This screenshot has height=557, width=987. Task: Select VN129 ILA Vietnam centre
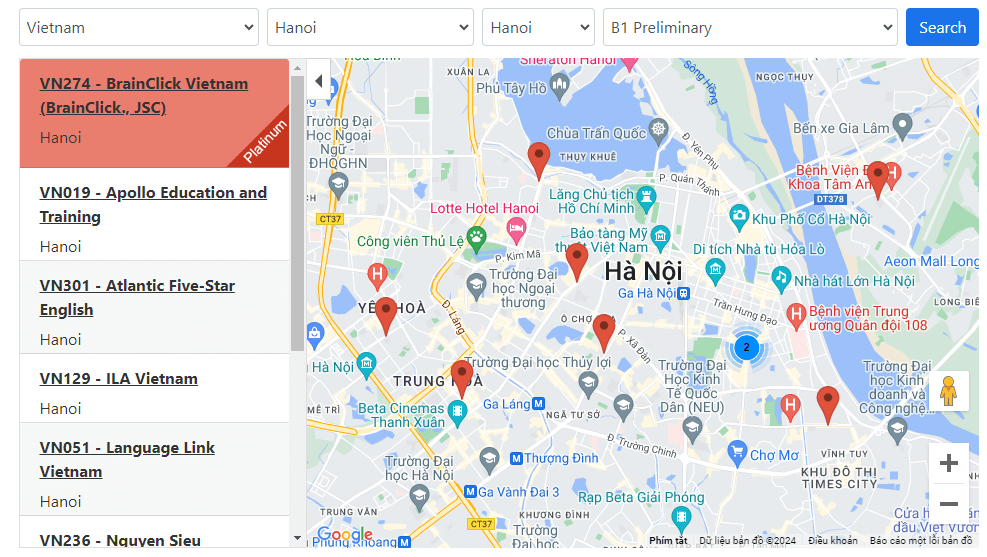pos(119,379)
